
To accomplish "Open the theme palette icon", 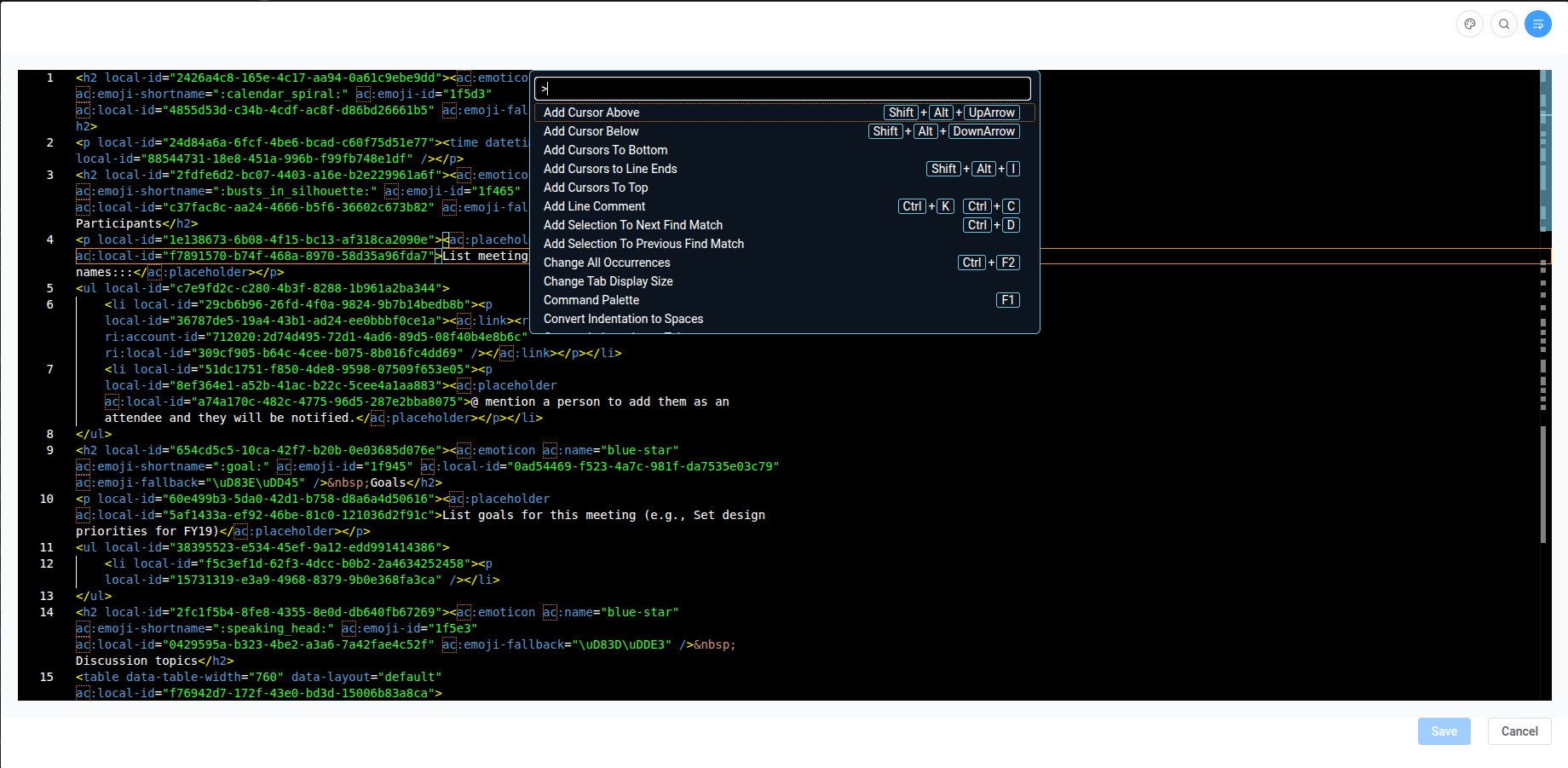I will click(x=1469, y=24).
